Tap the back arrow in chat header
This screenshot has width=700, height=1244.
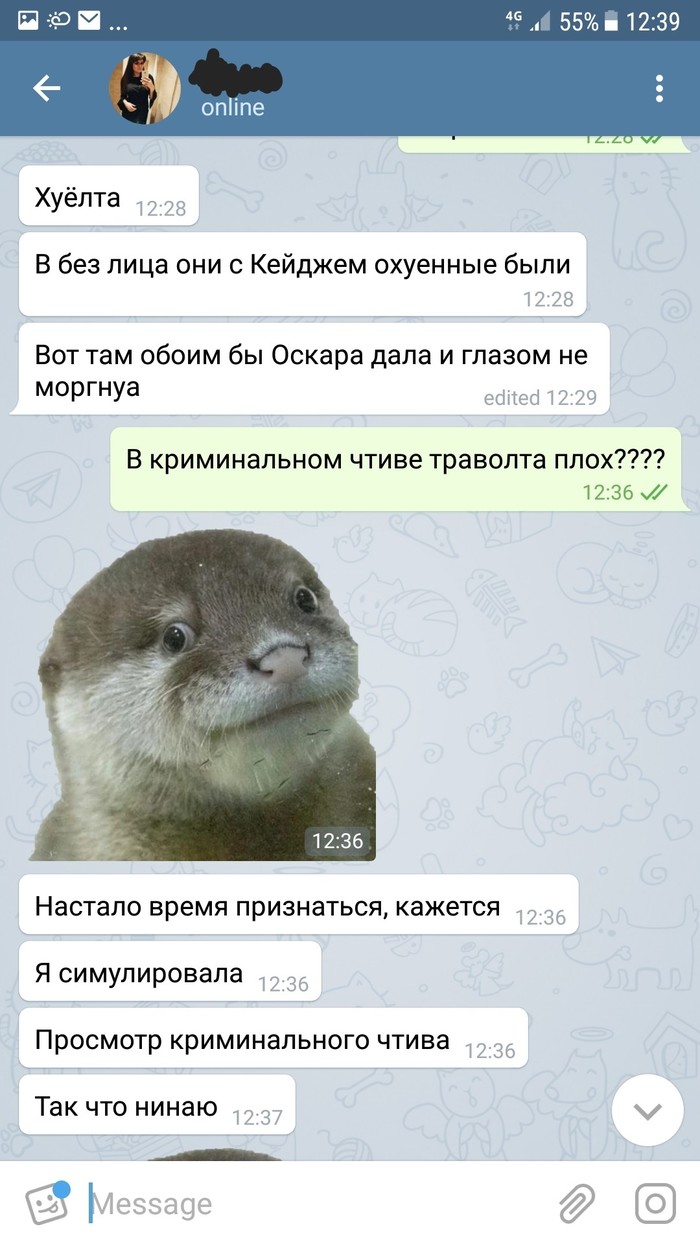[47, 88]
